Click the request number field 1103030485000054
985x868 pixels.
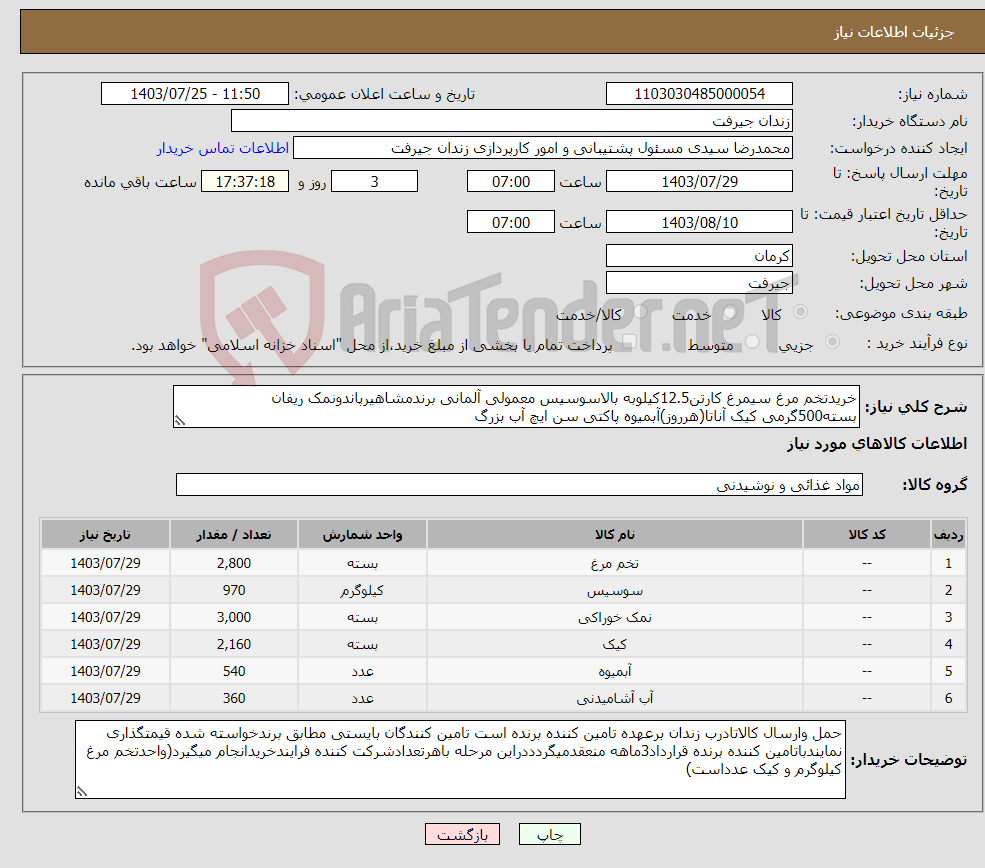point(699,94)
